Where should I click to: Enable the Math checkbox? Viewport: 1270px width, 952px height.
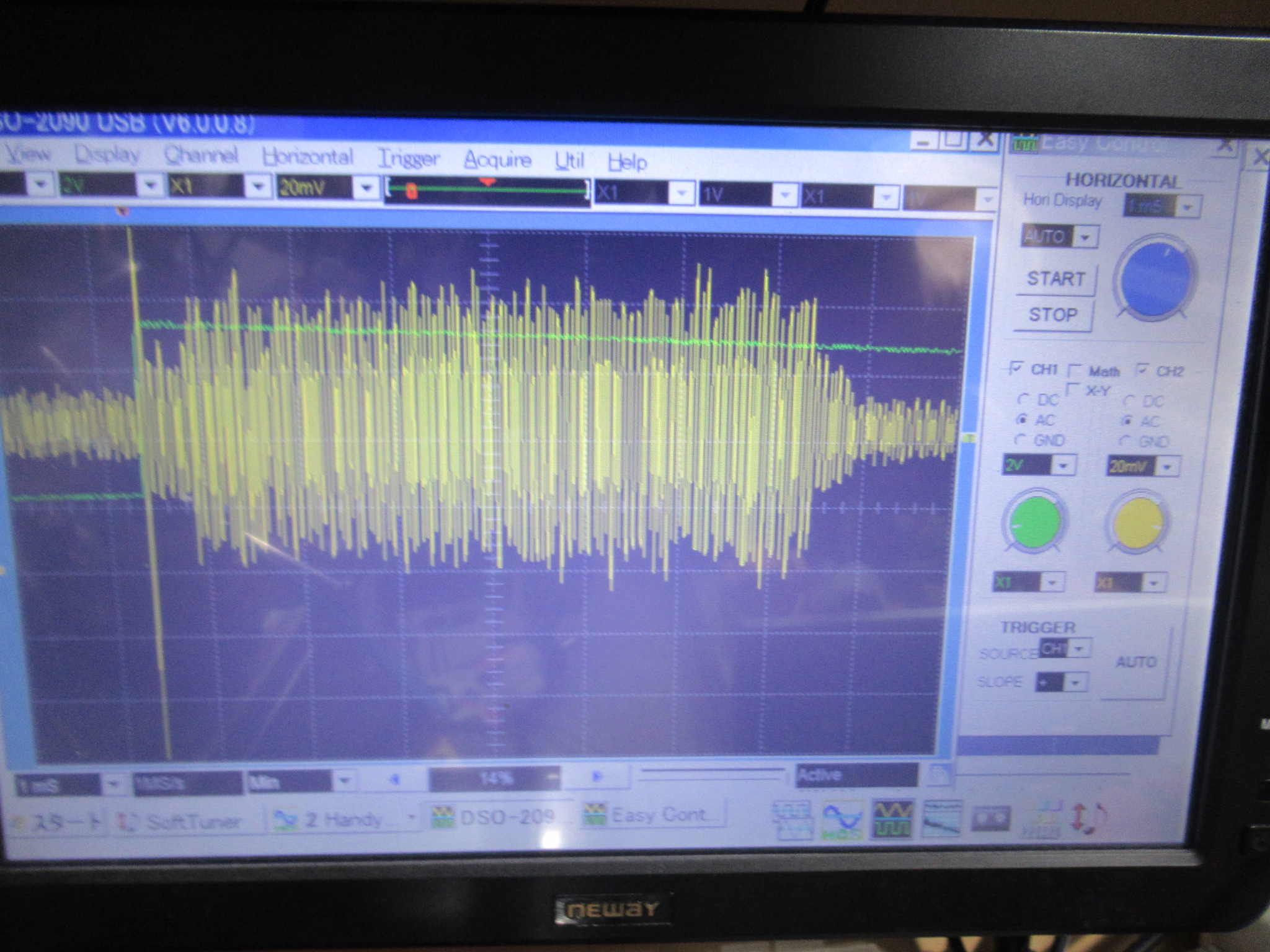point(1075,371)
